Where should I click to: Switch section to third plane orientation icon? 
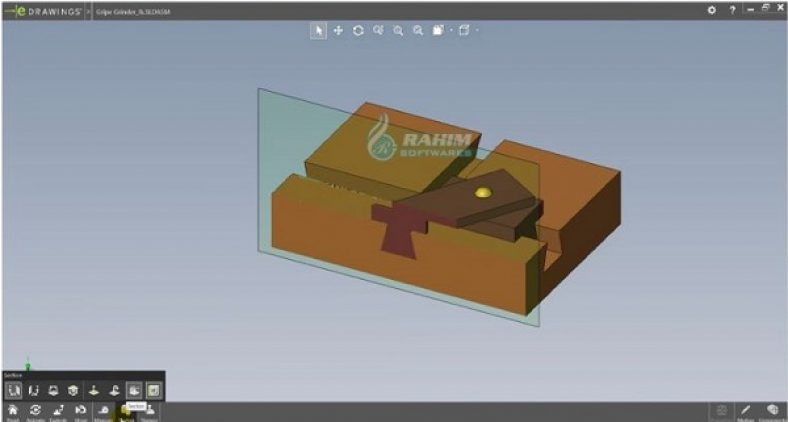click(x=53, y=390)
